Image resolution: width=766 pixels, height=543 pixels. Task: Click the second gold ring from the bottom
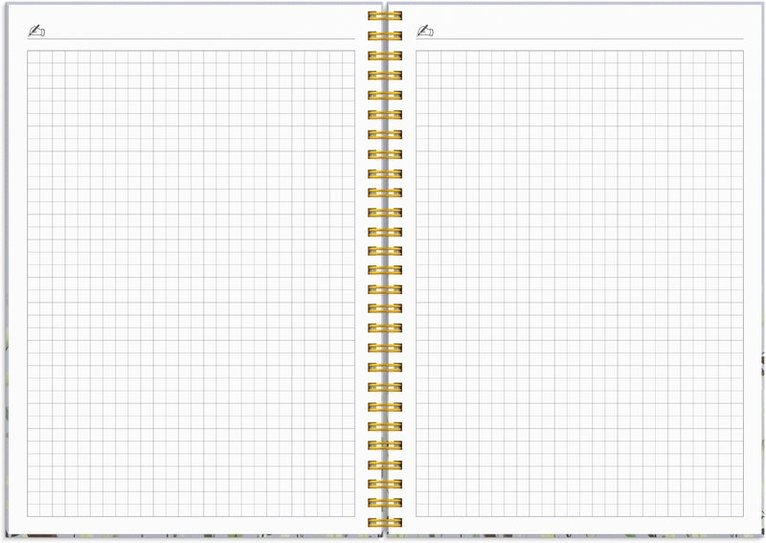(384, 504)
